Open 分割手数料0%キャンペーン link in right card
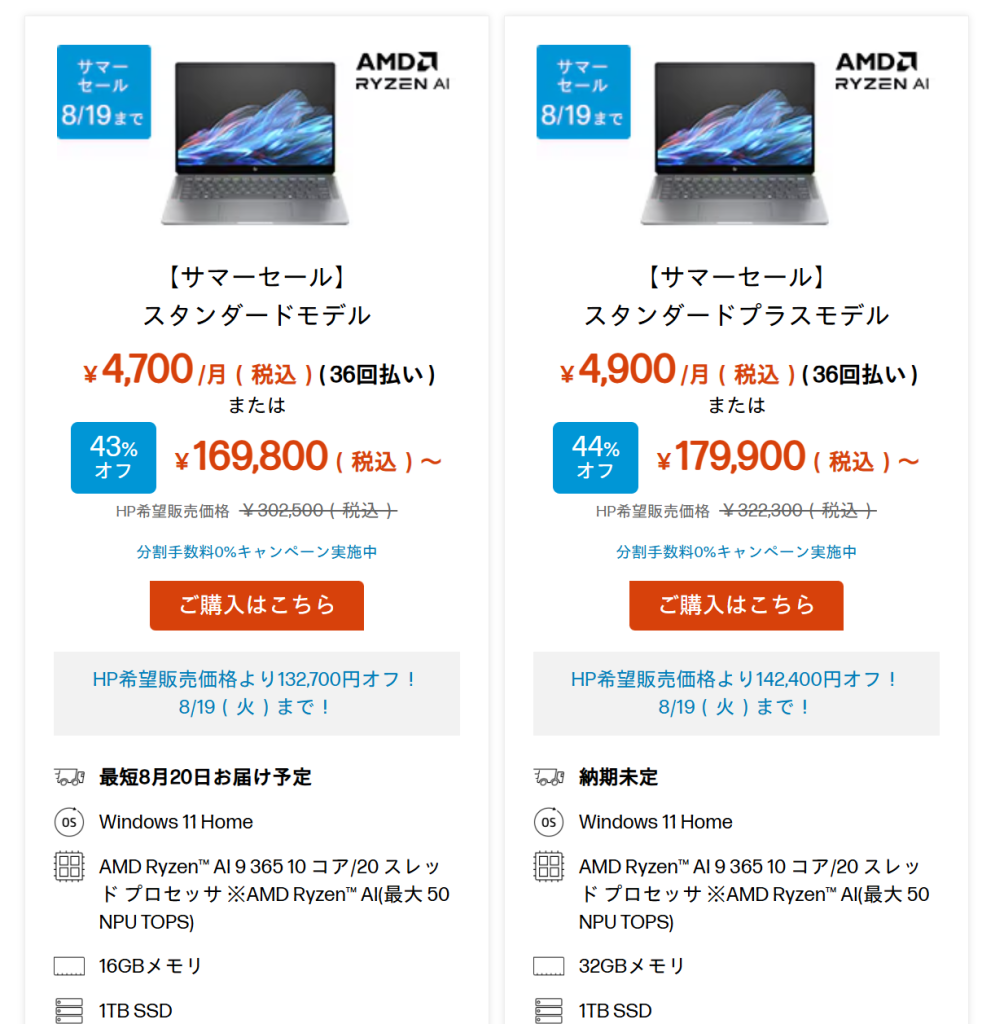This screenshot has width=982, height=1024. [737, 552]
